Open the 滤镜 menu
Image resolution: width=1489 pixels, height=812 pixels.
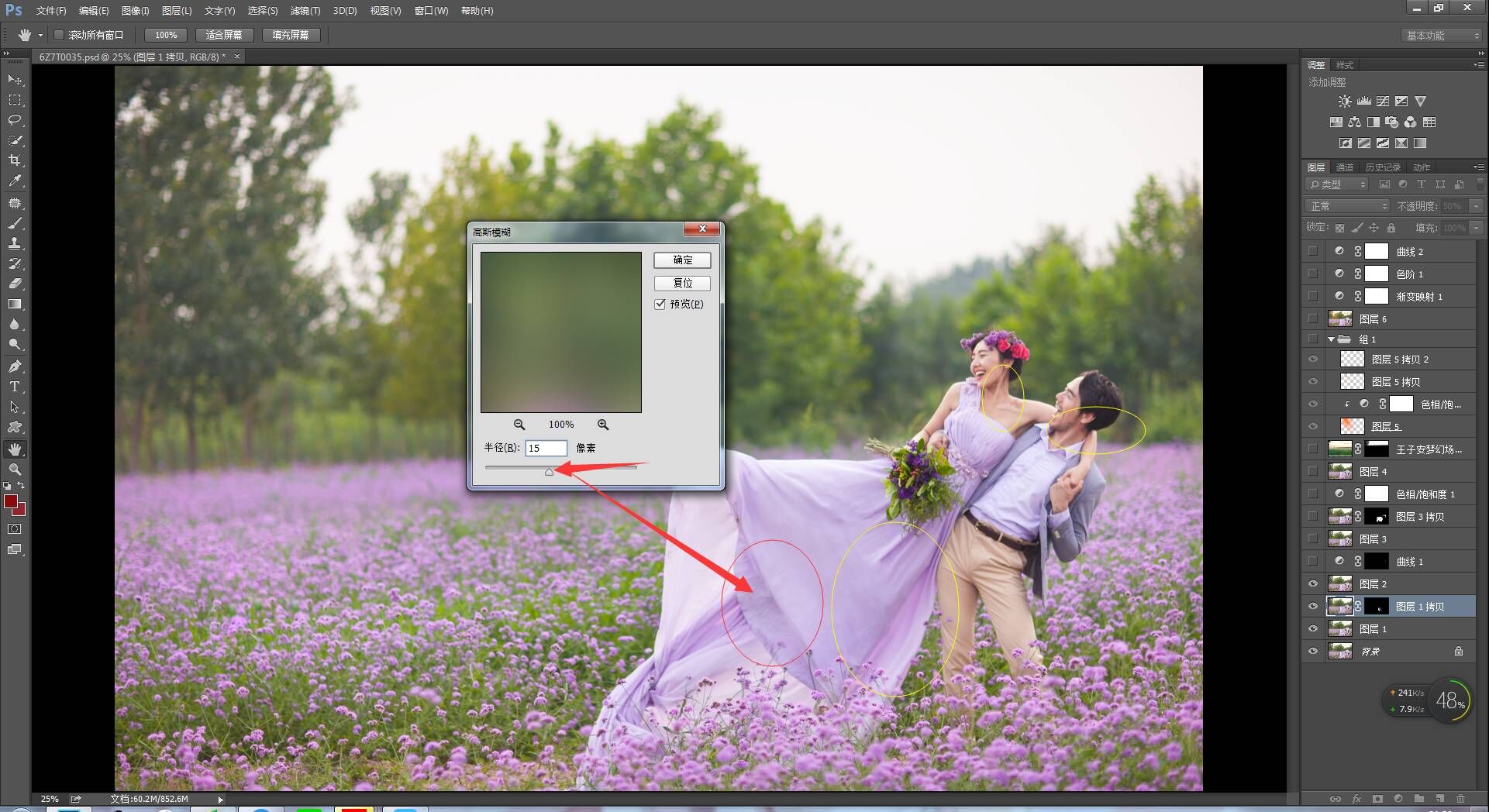pos(305,11)
